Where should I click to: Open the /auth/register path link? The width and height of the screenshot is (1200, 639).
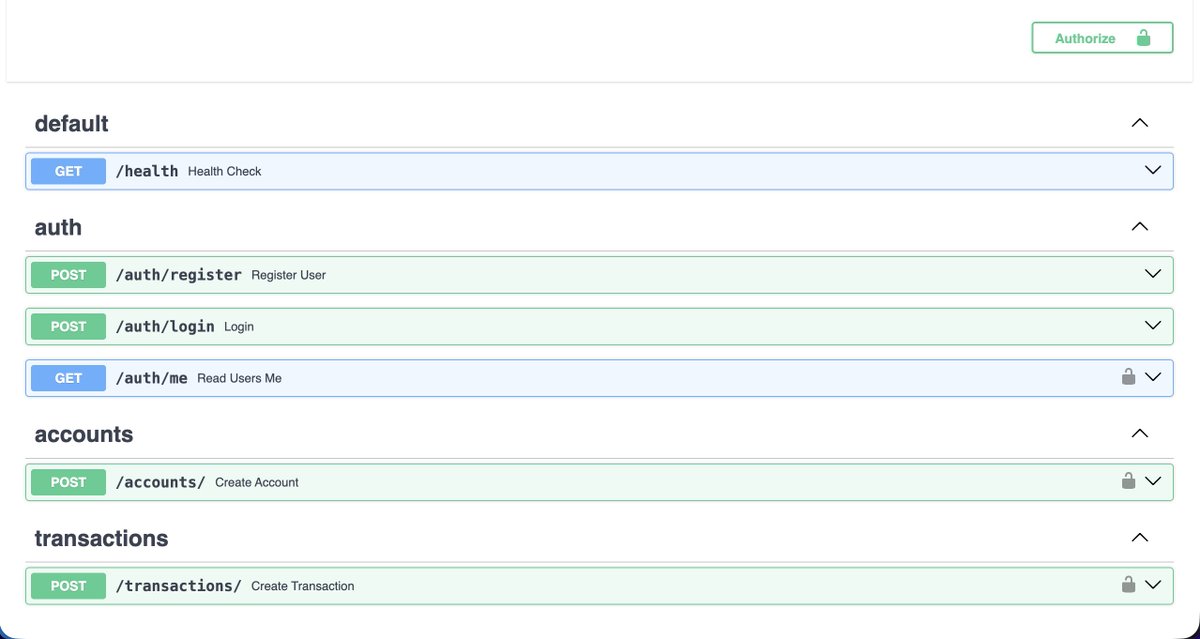[x=179, y=275]
